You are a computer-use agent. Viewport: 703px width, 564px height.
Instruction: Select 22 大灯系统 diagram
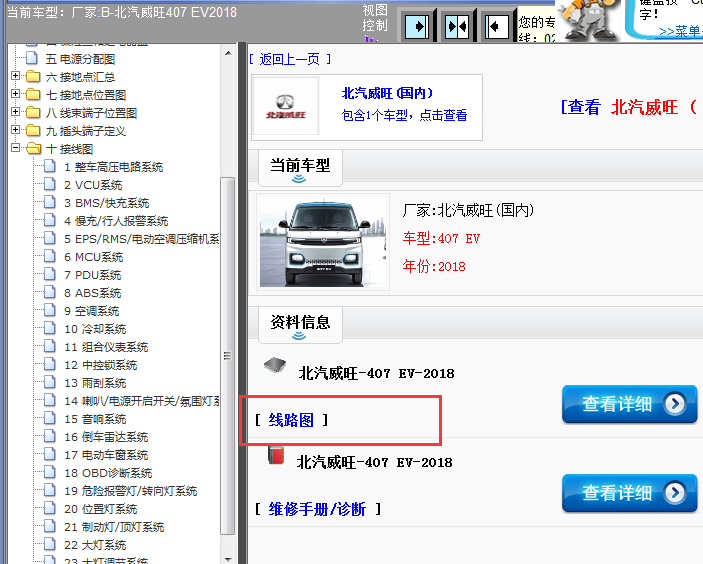click(95, 545)
